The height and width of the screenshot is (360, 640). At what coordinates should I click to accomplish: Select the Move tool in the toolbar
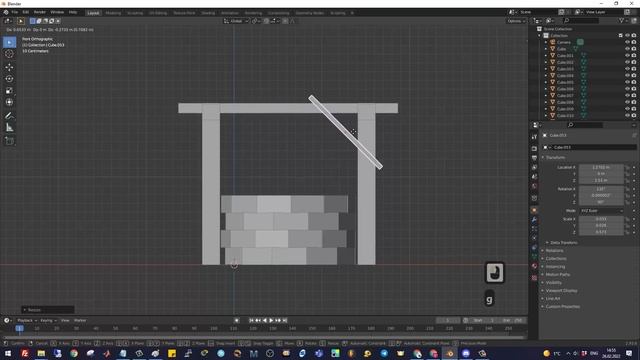tap(9, 67)
